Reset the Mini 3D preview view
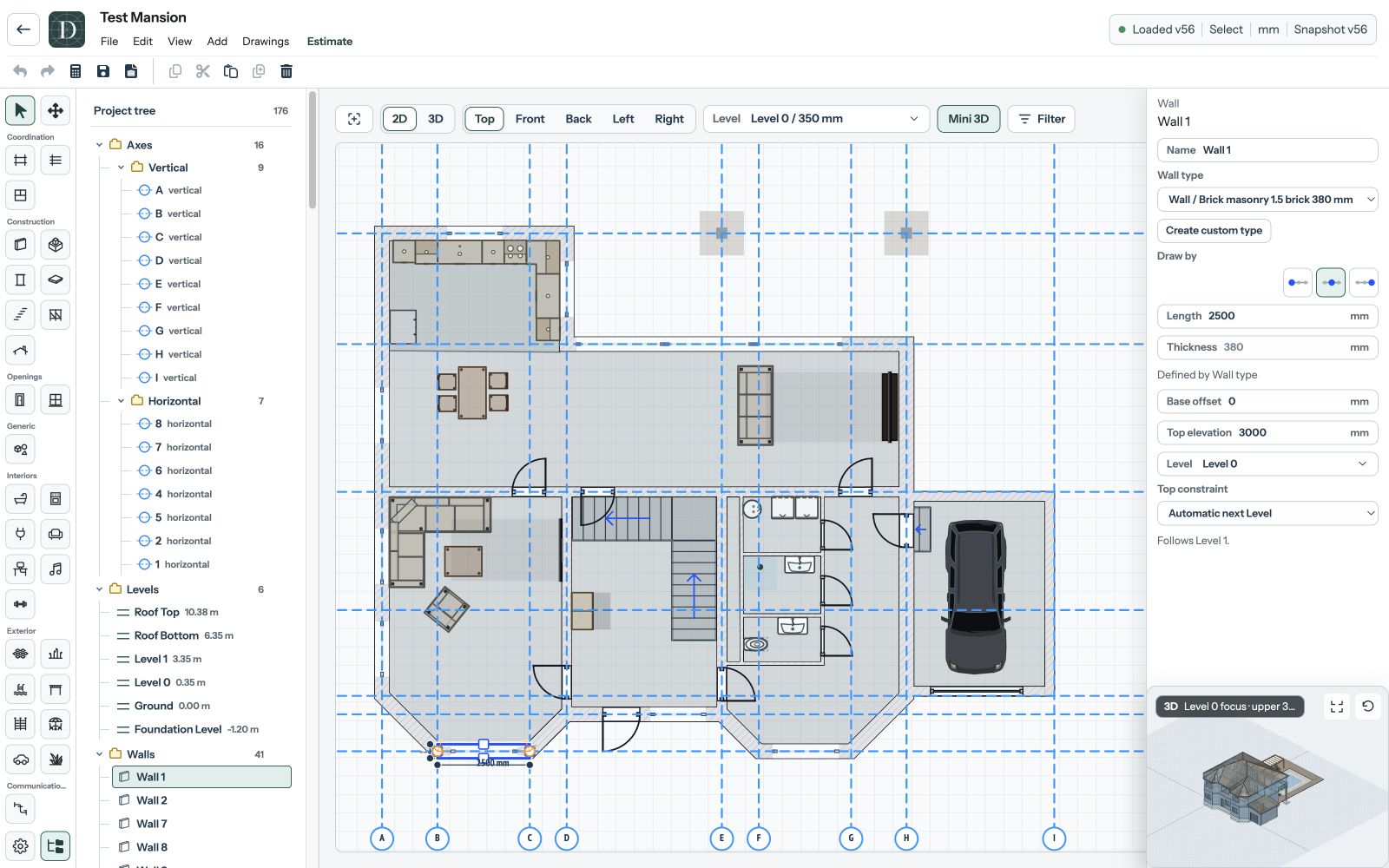1389x868 pixels. (1367, 707)
